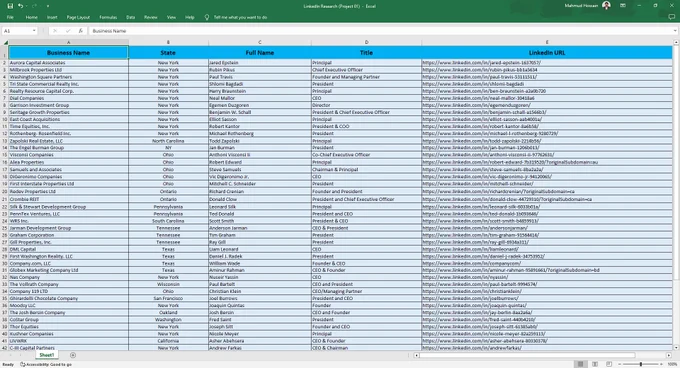Screen dimensions: 680x368
Task: Open the View ribbon tab
Action: click(x=171, y=17)
